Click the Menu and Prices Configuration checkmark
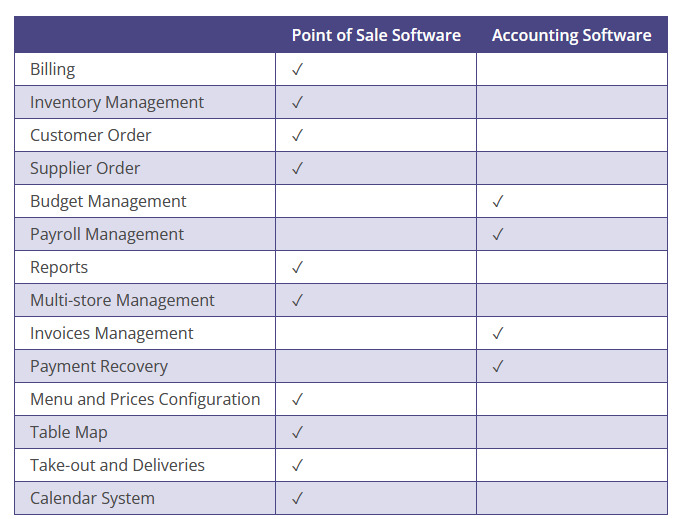This screenshot has width=673, height=519. point(297,399)
